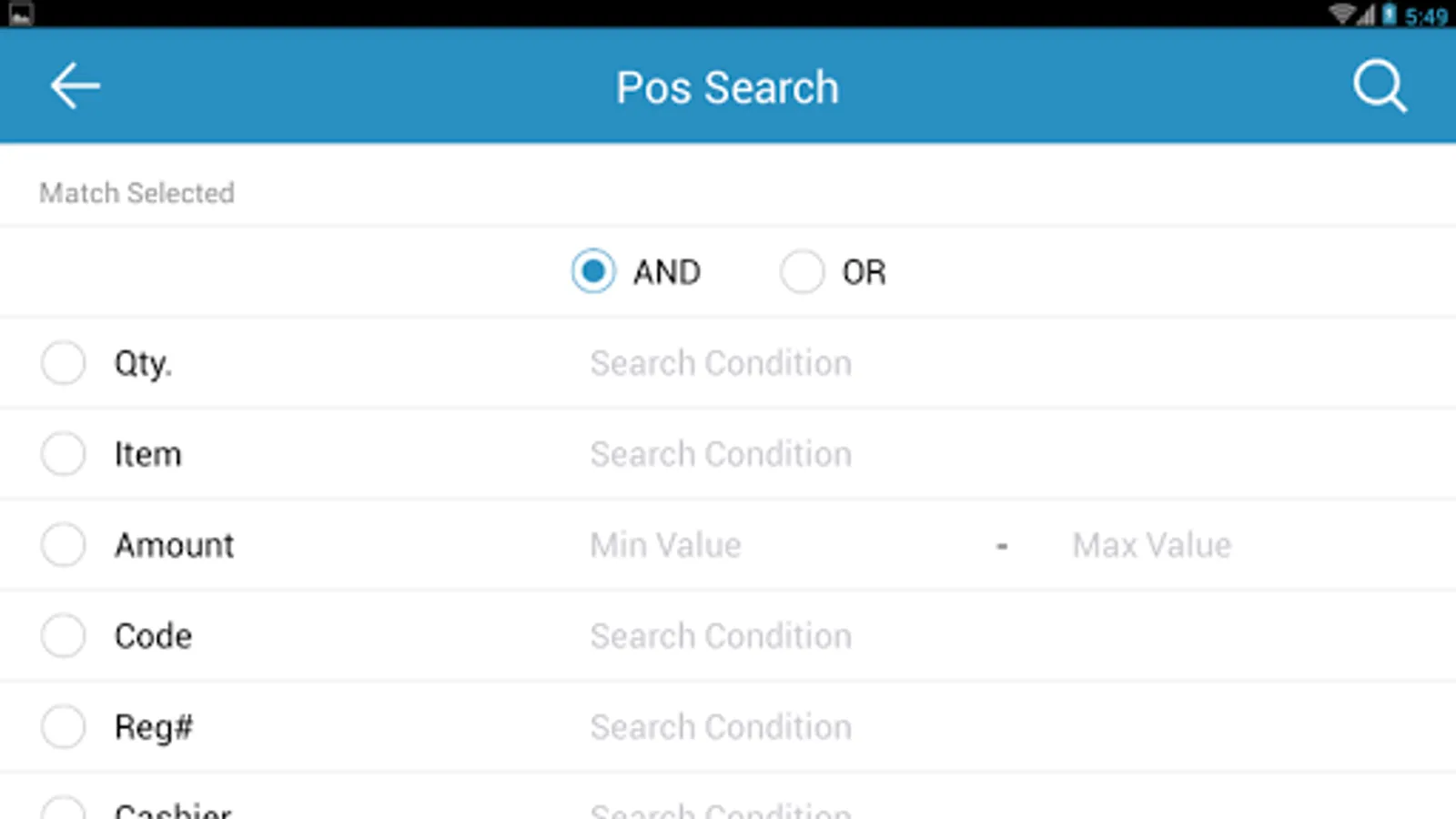This screenshot has width=1456, height=819.
Task: Select the AND match option
Action: (593, 271)
